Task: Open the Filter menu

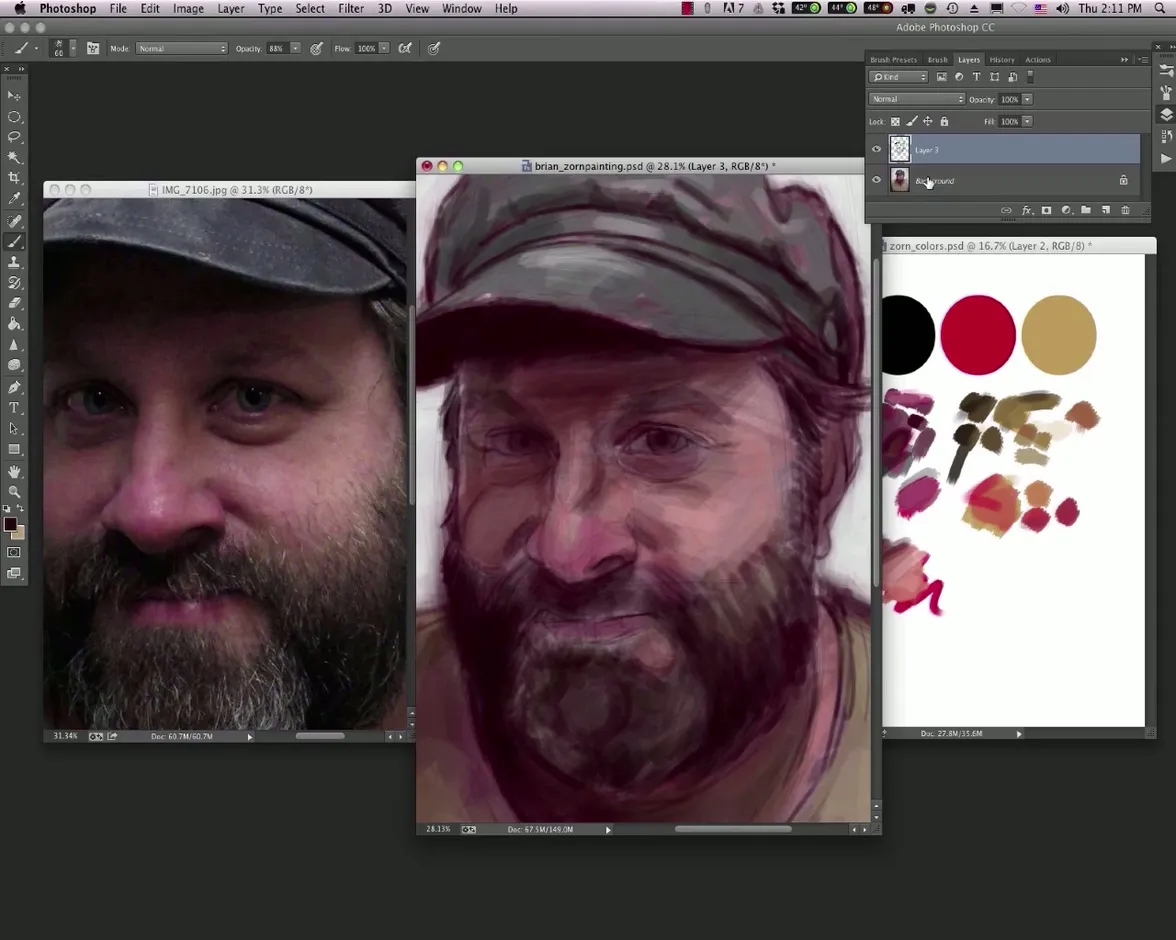Action: point(351,8)
